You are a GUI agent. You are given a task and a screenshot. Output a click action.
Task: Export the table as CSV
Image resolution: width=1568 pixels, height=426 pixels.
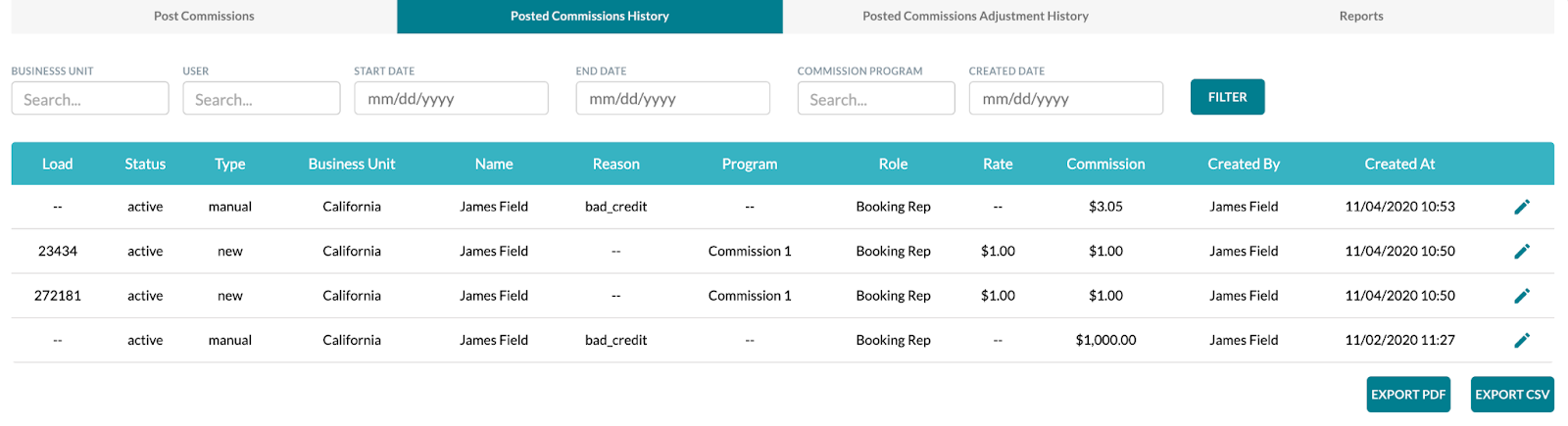click(1512, 395)
